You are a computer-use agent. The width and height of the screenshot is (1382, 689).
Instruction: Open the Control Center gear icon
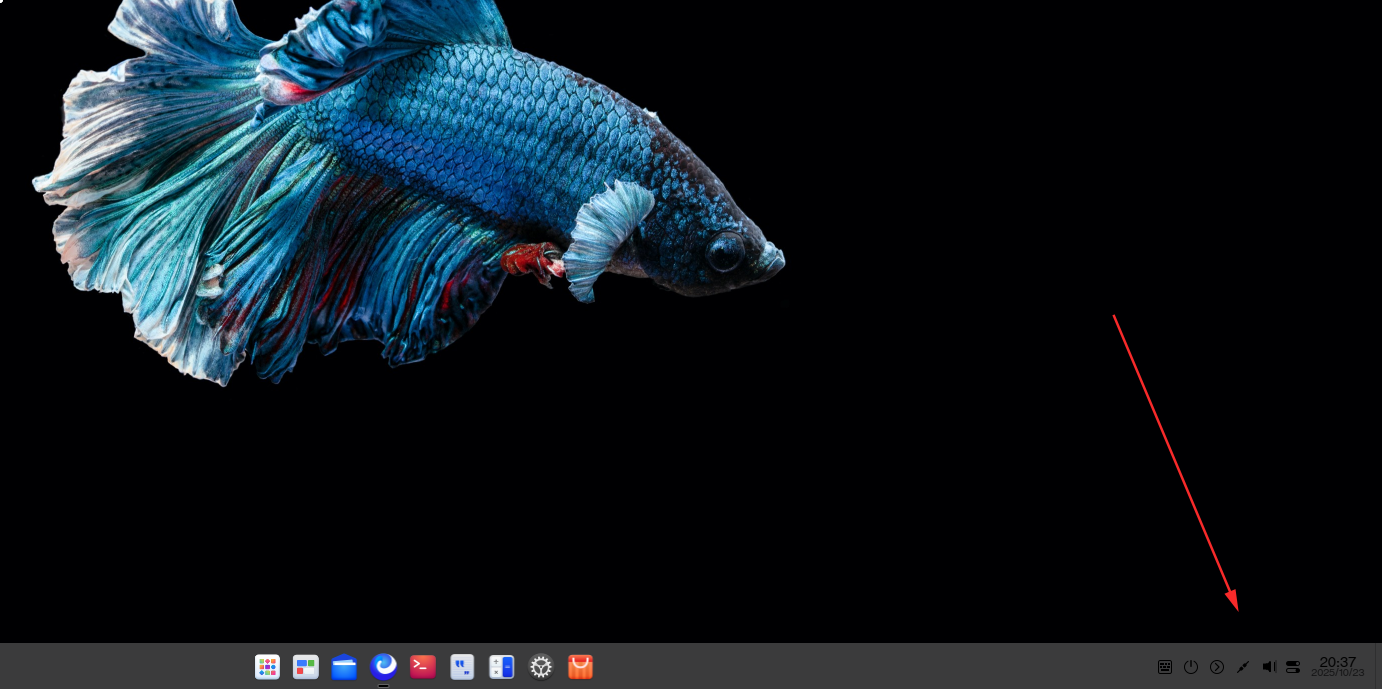[541, 667]
